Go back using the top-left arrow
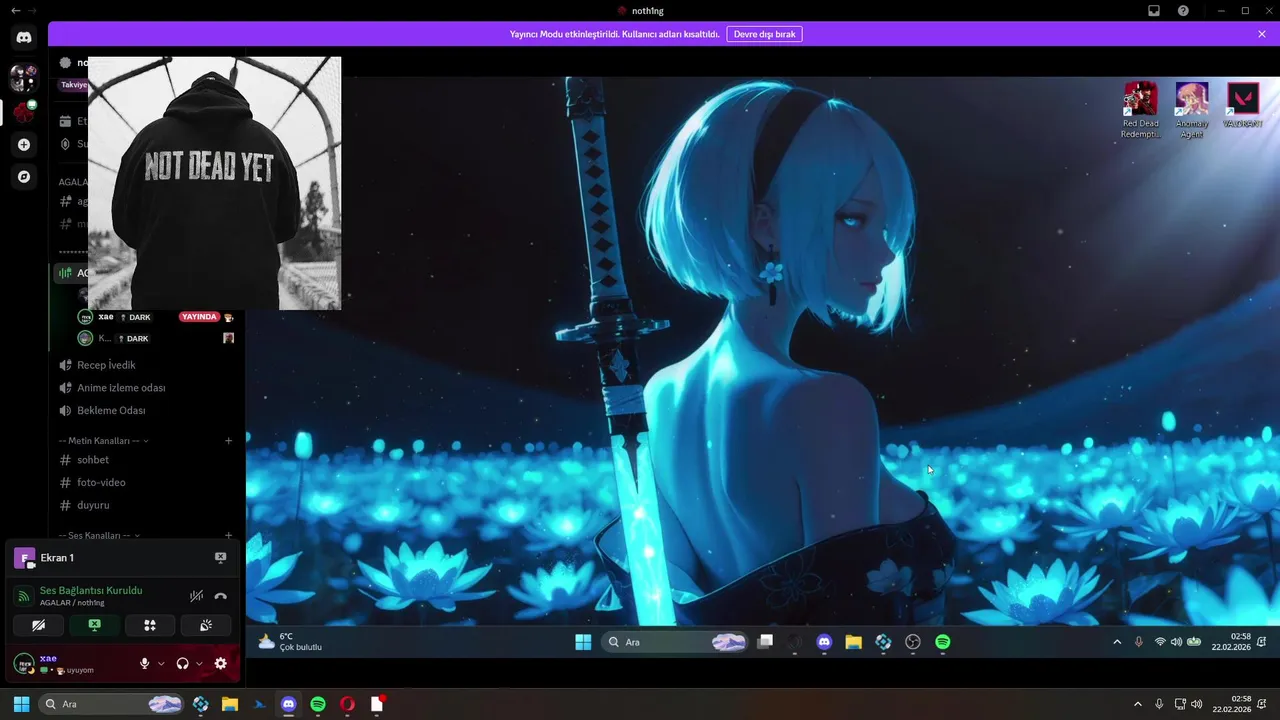1280x720 pixels. pyautogui.click(x=15, y=10)
